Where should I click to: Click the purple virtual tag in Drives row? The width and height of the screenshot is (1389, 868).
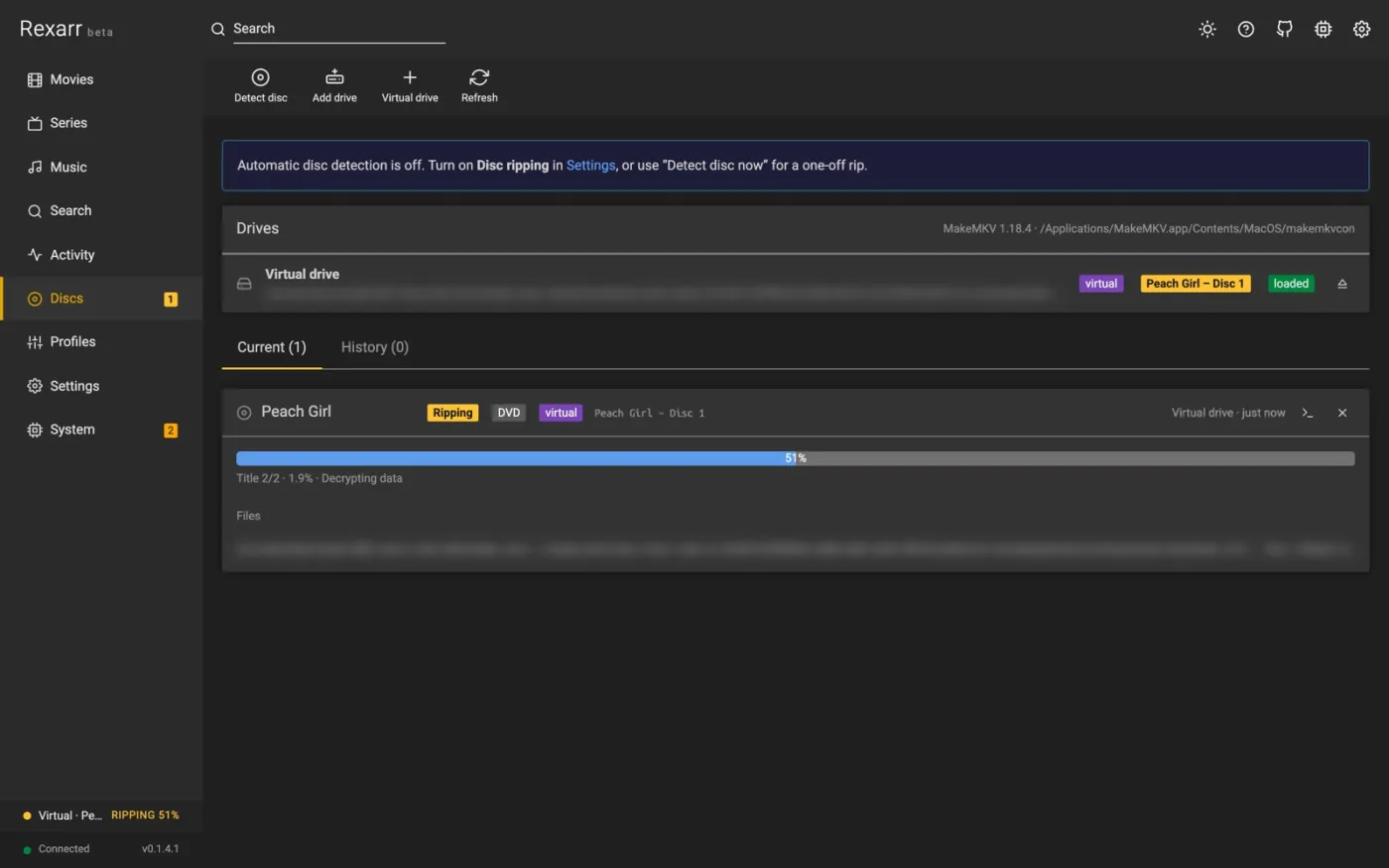pyautogui.click(x=1101, y=284)
